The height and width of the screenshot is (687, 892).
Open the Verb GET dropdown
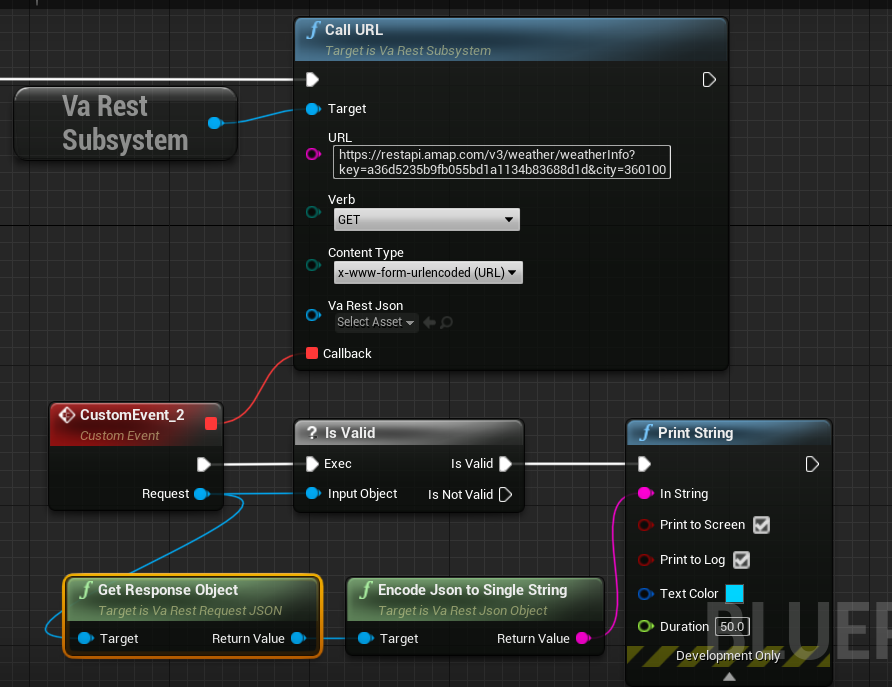point(426,219)
